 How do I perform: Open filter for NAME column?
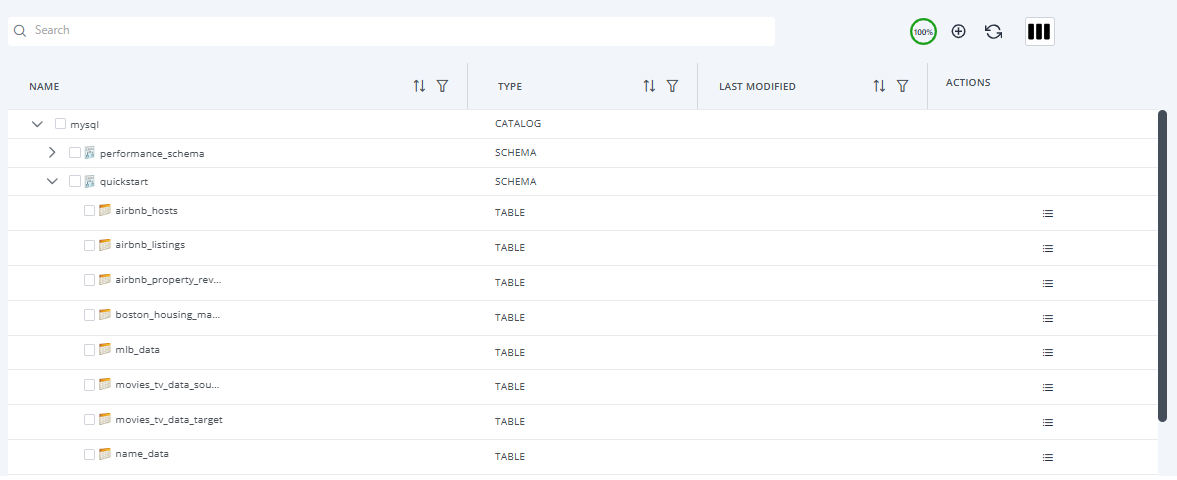[442, 86]
